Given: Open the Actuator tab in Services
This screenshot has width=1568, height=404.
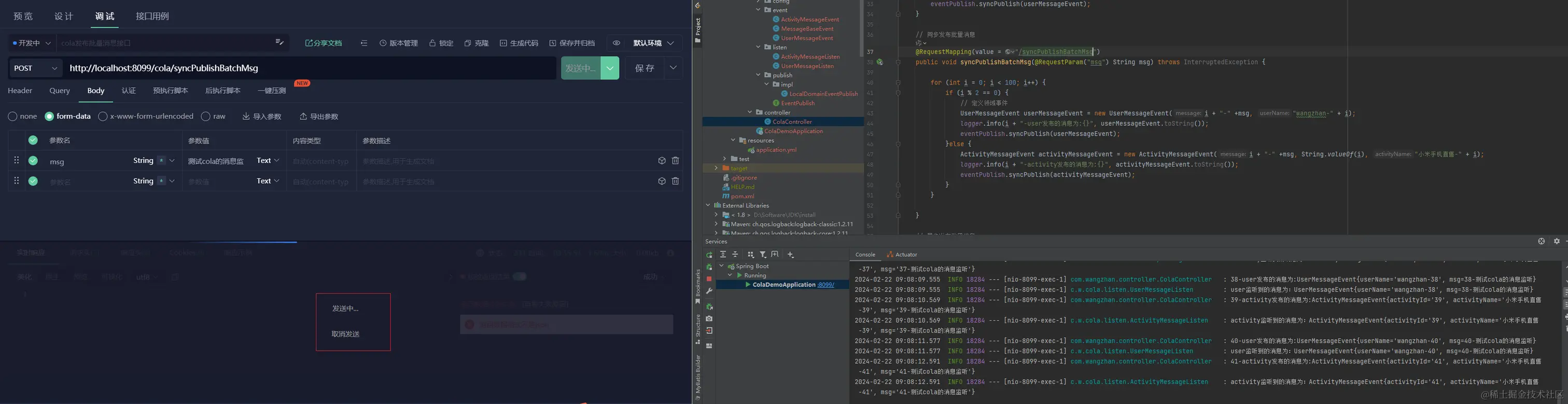Looking at the screenshot, I should pyautogui.click(x=902, y=255).
